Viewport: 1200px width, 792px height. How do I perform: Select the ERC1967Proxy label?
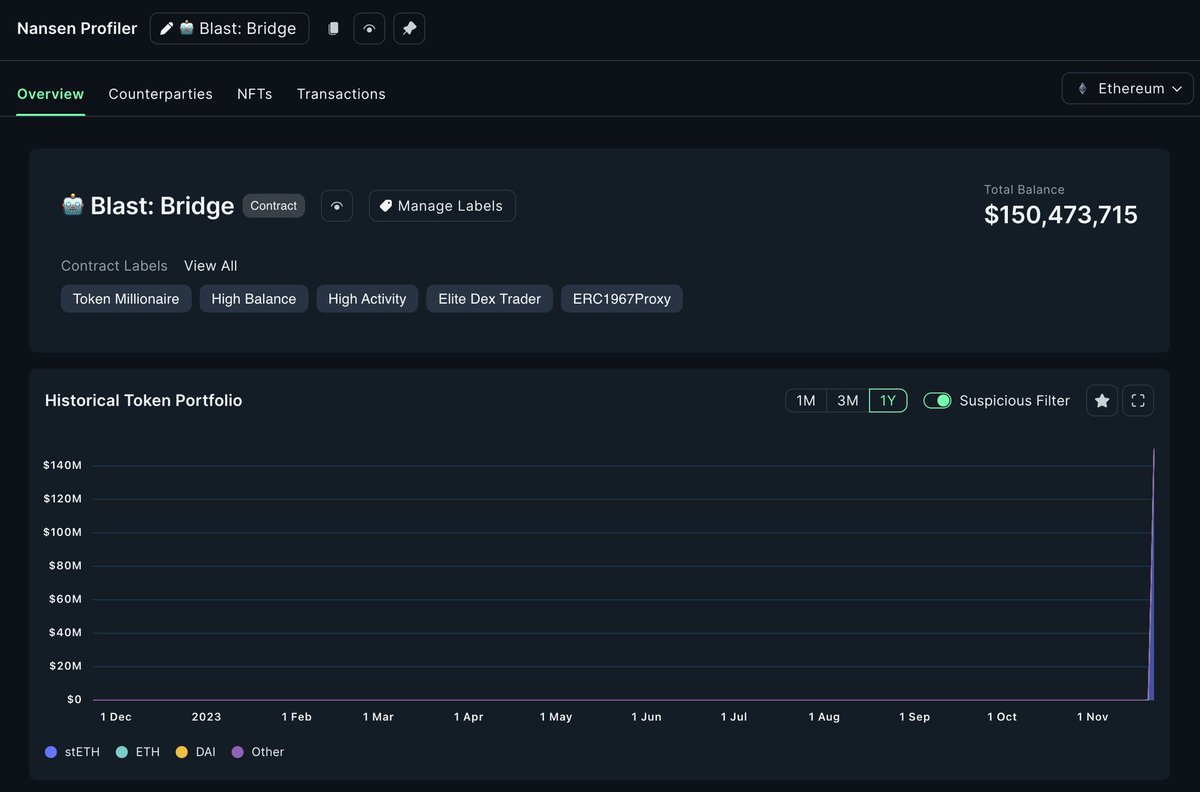click(x=622, y=299)
